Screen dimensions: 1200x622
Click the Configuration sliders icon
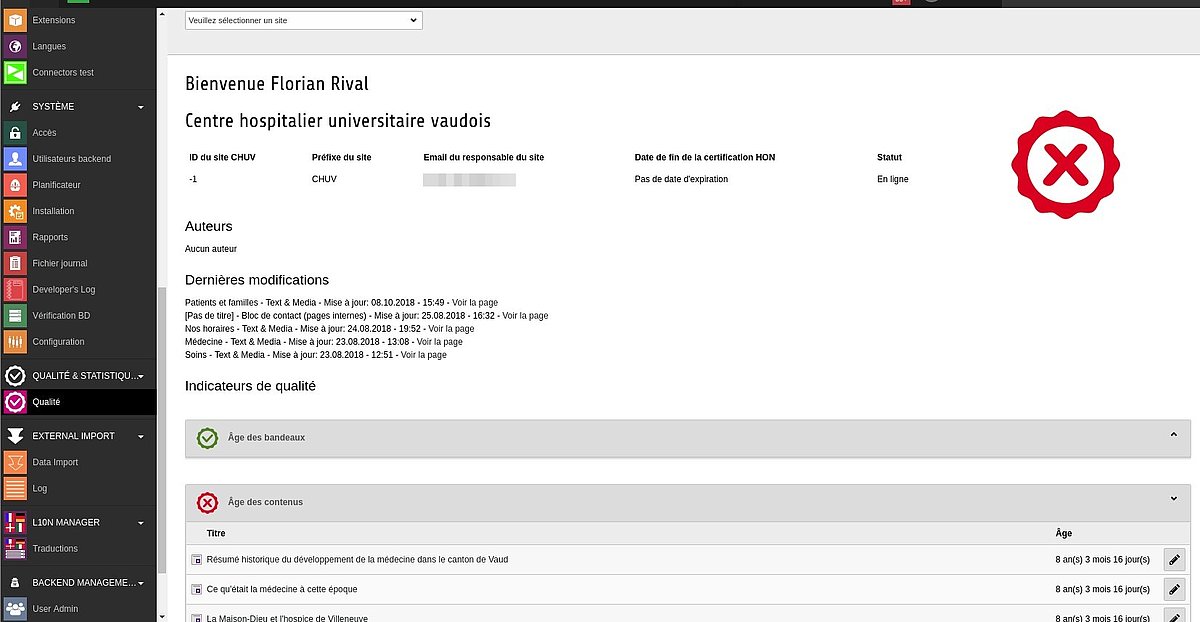[14, 341]
